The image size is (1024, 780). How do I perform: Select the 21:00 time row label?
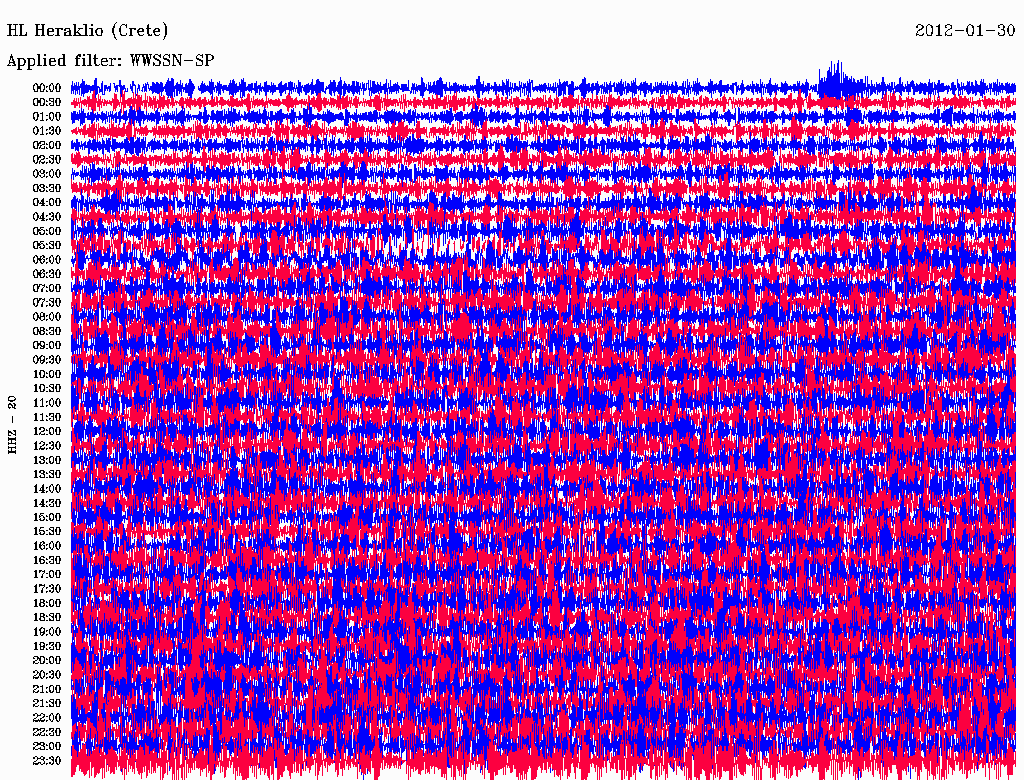point(47,689)
